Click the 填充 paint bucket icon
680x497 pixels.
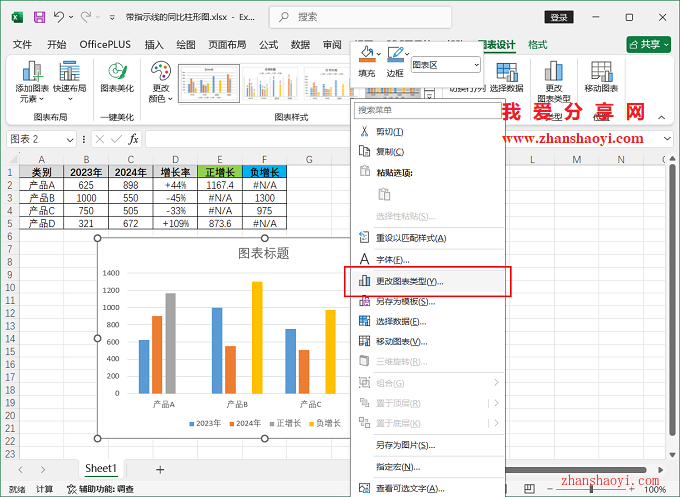click(x=367, y=59)
